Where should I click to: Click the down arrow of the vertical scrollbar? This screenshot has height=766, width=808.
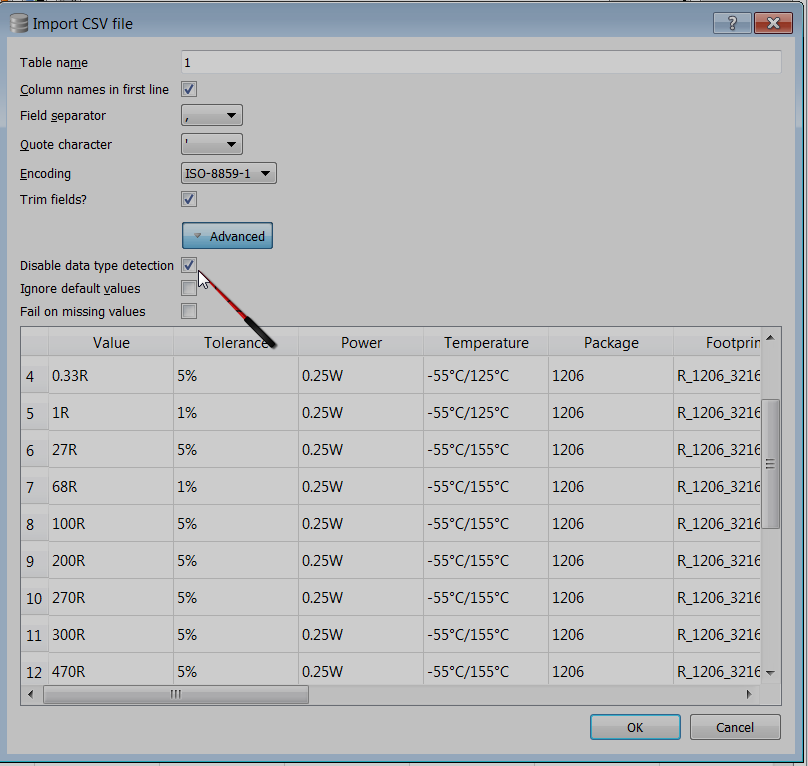click(x=772, y=672)
